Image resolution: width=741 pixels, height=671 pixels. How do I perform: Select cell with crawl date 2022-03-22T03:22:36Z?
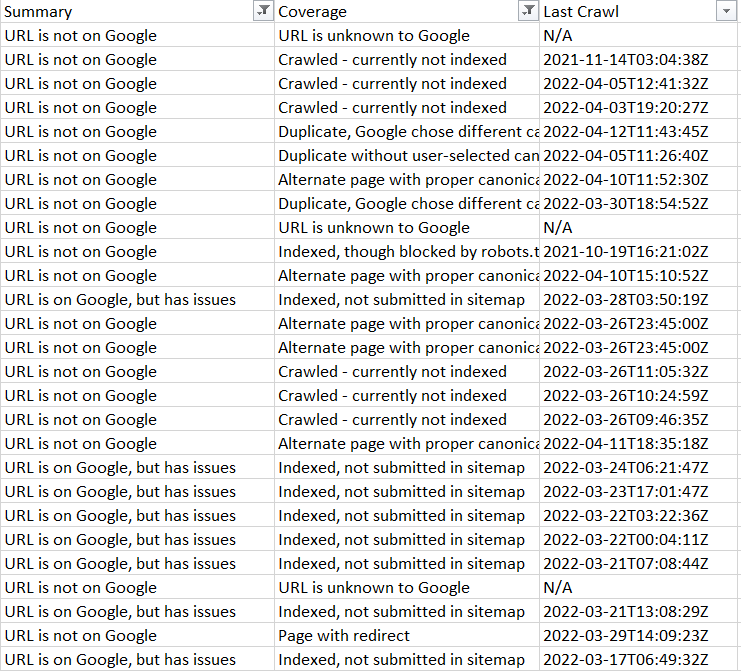click(x=638, y=516)
